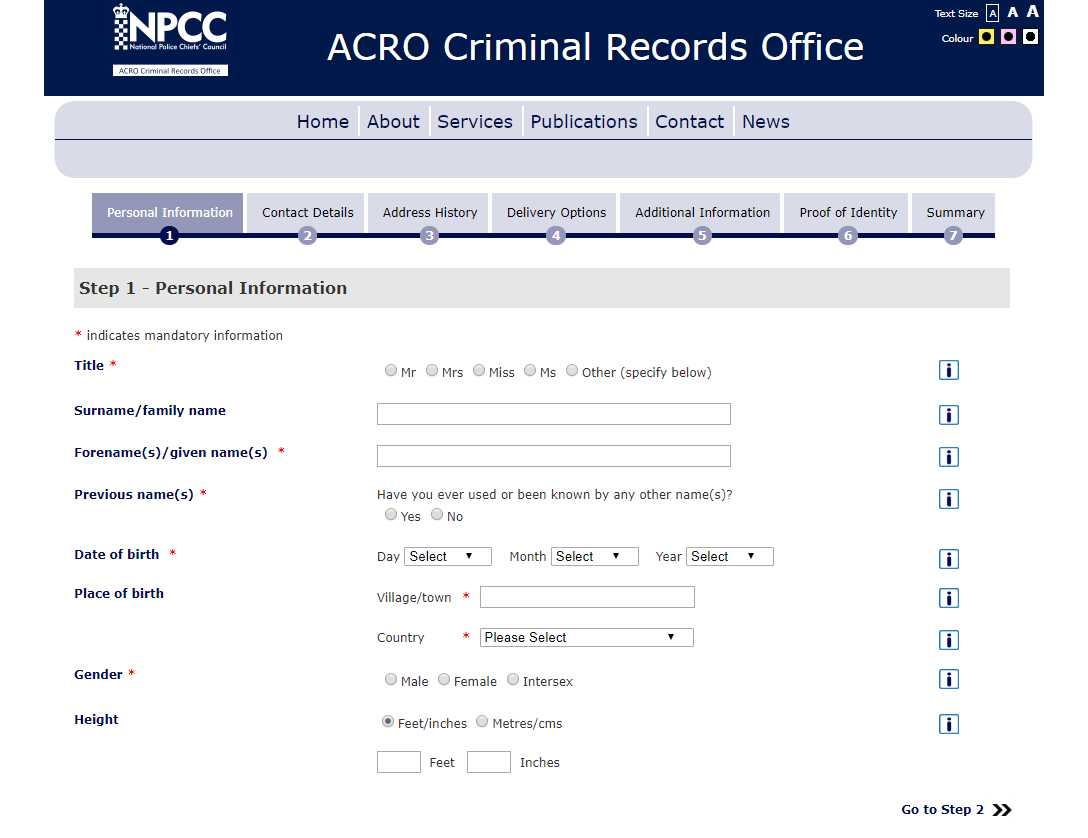This screenshot has width=1088, height=838.
Task: Click the info icon next to Surname/family name
Action: click(948, 414)
